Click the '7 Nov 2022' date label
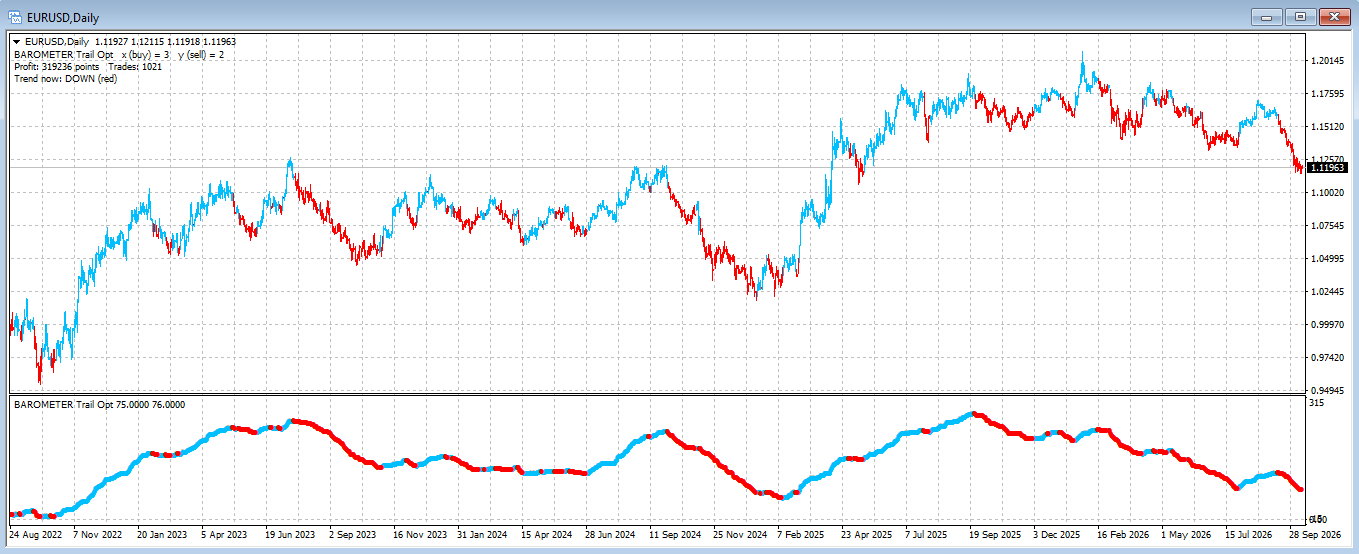The width and height of the screenshot is (1359, 554). [99, 535]
